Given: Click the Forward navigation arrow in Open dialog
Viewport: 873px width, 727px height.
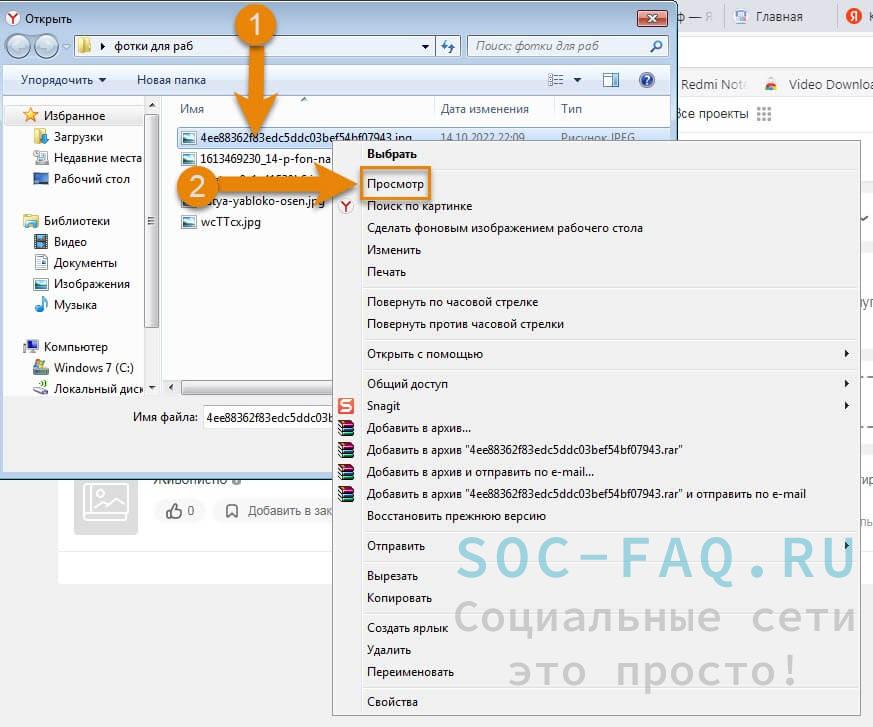Looking at the screenshot, I should pos(46,46).
